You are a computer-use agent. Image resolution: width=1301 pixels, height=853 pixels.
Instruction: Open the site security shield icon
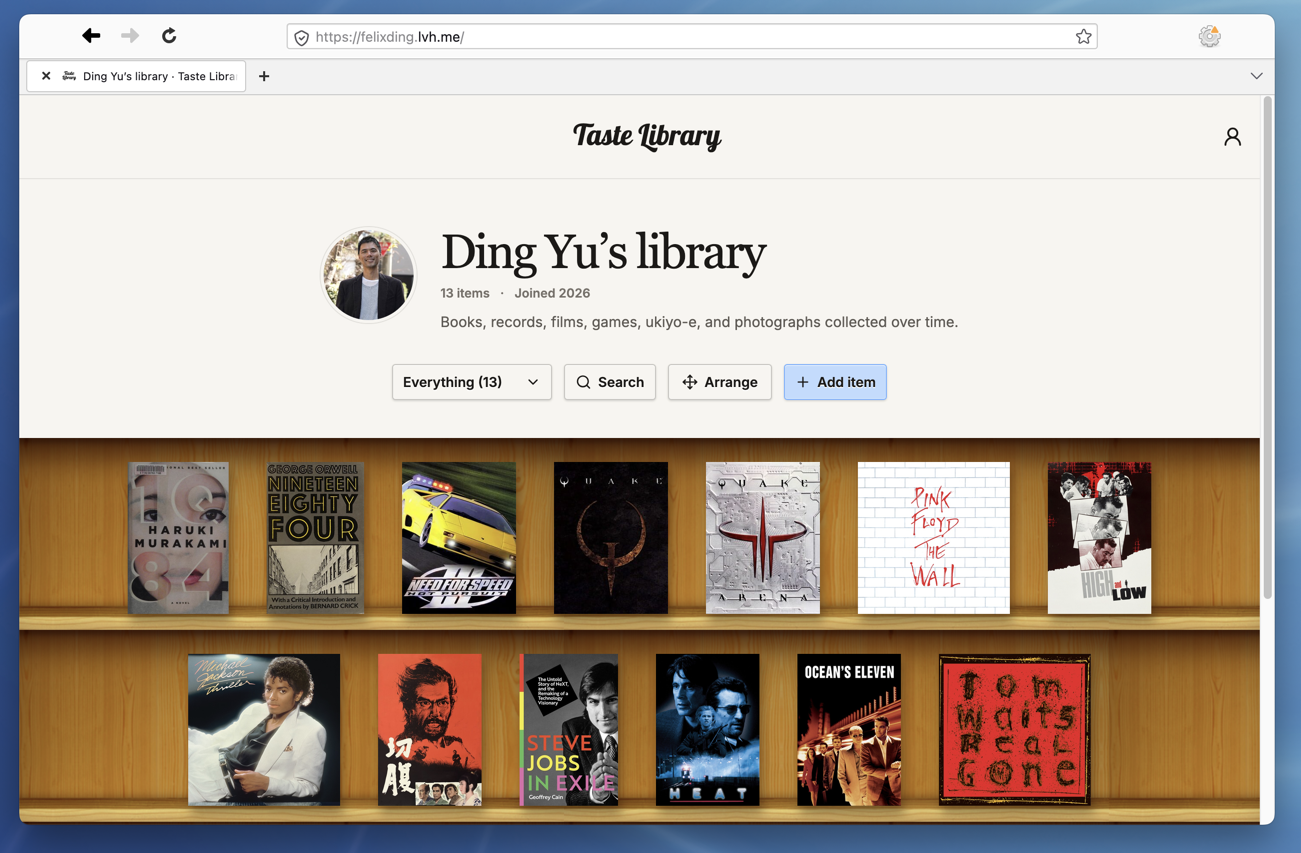pos(301,37)
